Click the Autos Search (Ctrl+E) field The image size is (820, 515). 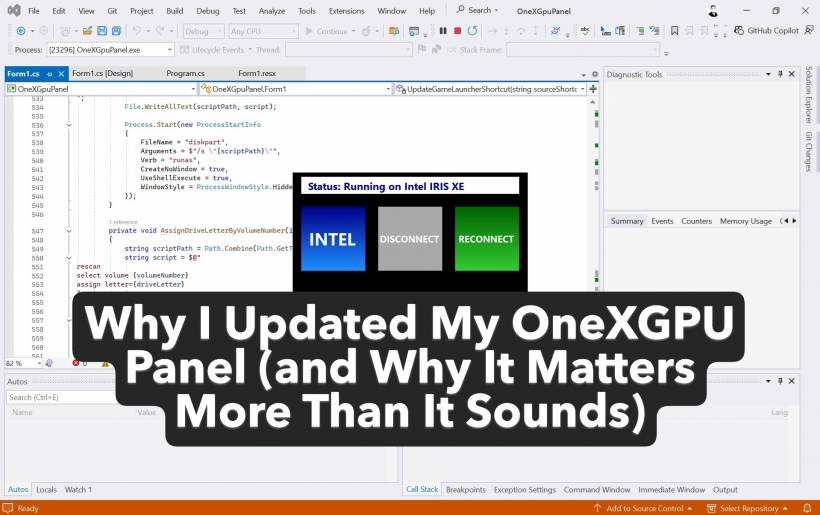tap(60, 397)
